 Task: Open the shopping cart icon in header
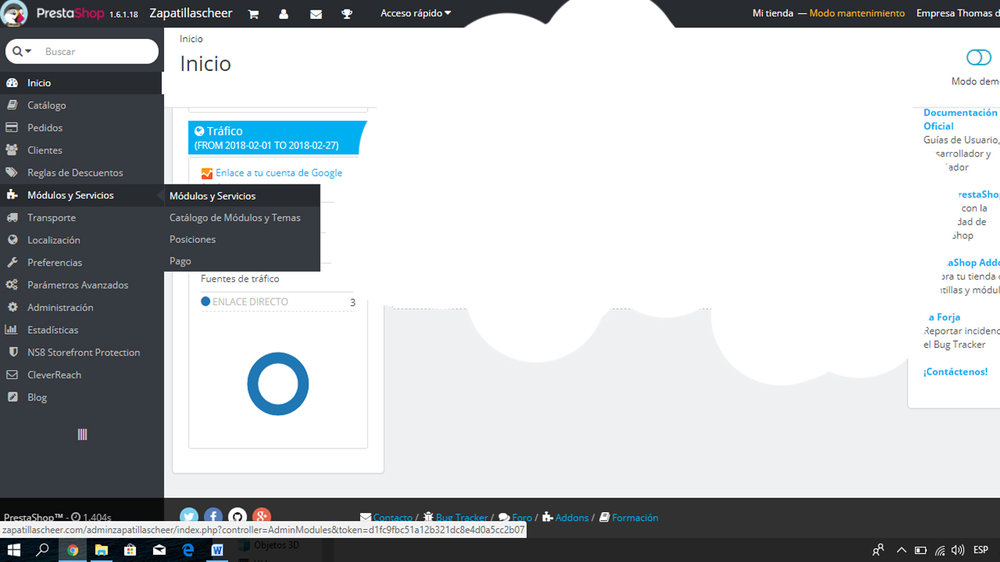[253, 14]
